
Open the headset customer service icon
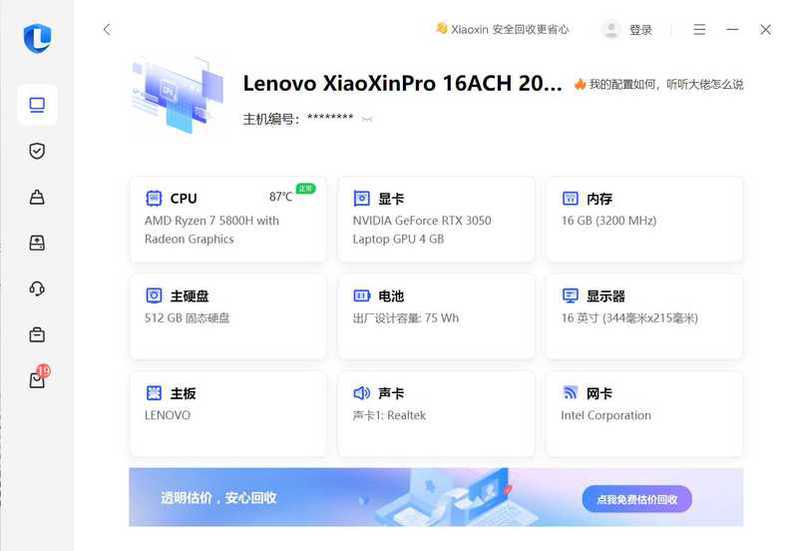37,289
